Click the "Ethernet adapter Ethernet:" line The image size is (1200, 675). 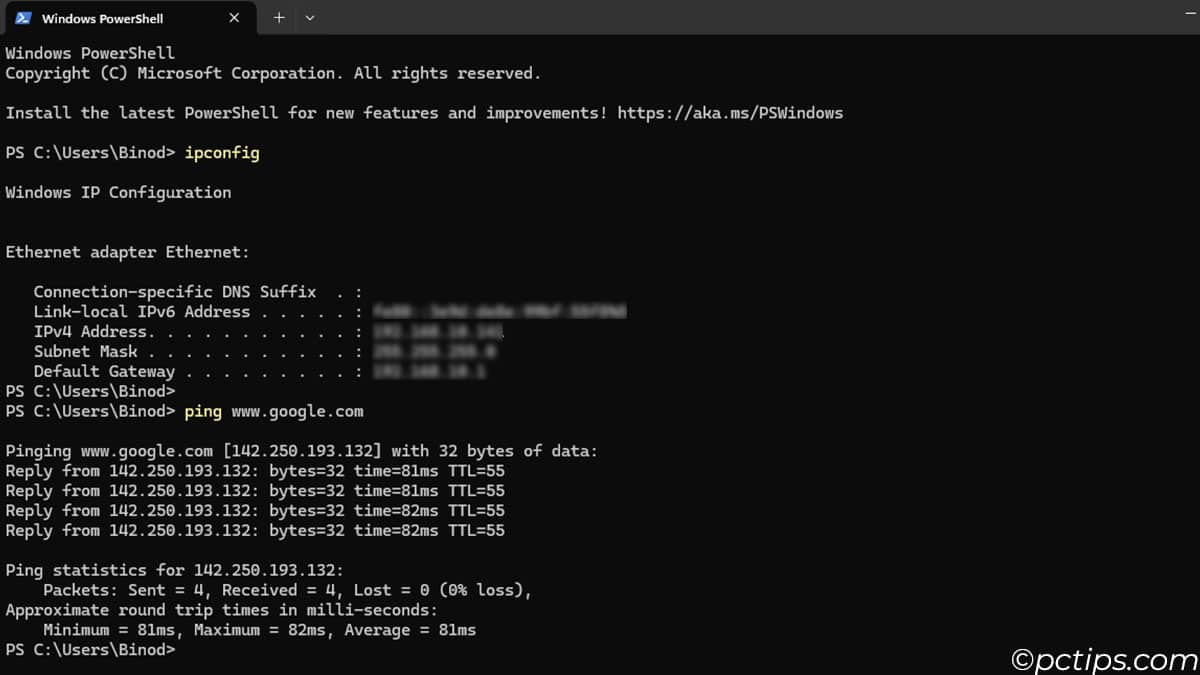127,252
